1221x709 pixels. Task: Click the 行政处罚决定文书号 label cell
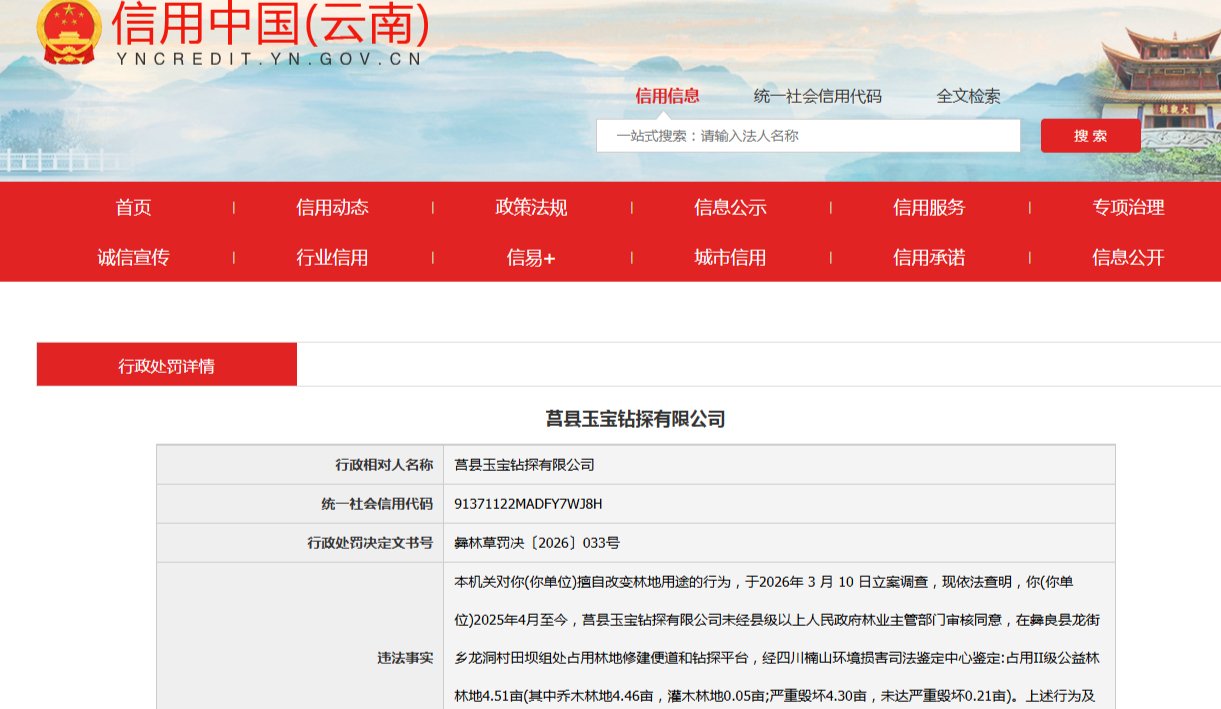[x=300, y=543]
